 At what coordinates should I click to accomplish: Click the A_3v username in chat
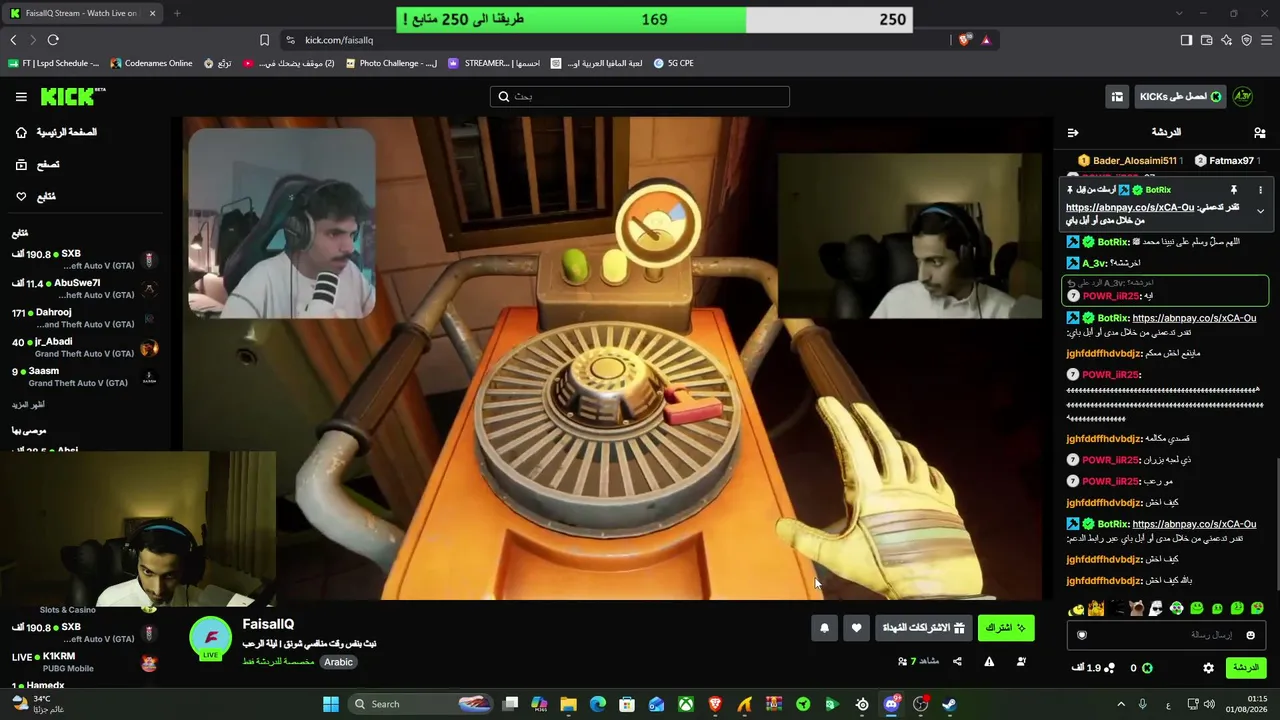(1094, 263)
